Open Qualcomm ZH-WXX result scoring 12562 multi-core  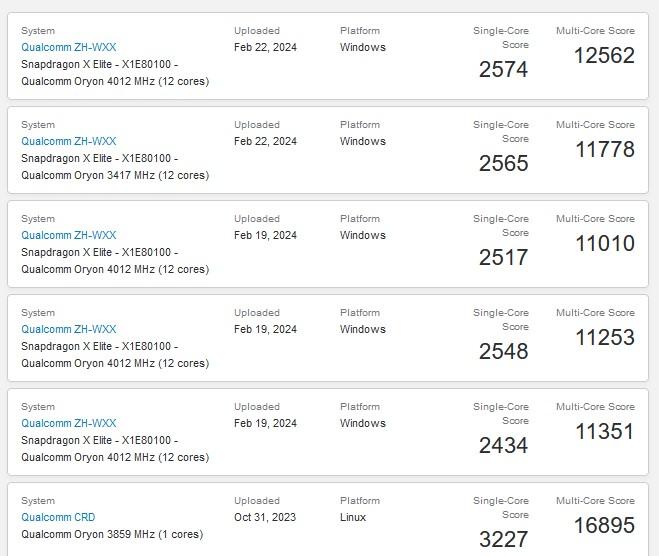pyautogui.click(x=68, y=47)
